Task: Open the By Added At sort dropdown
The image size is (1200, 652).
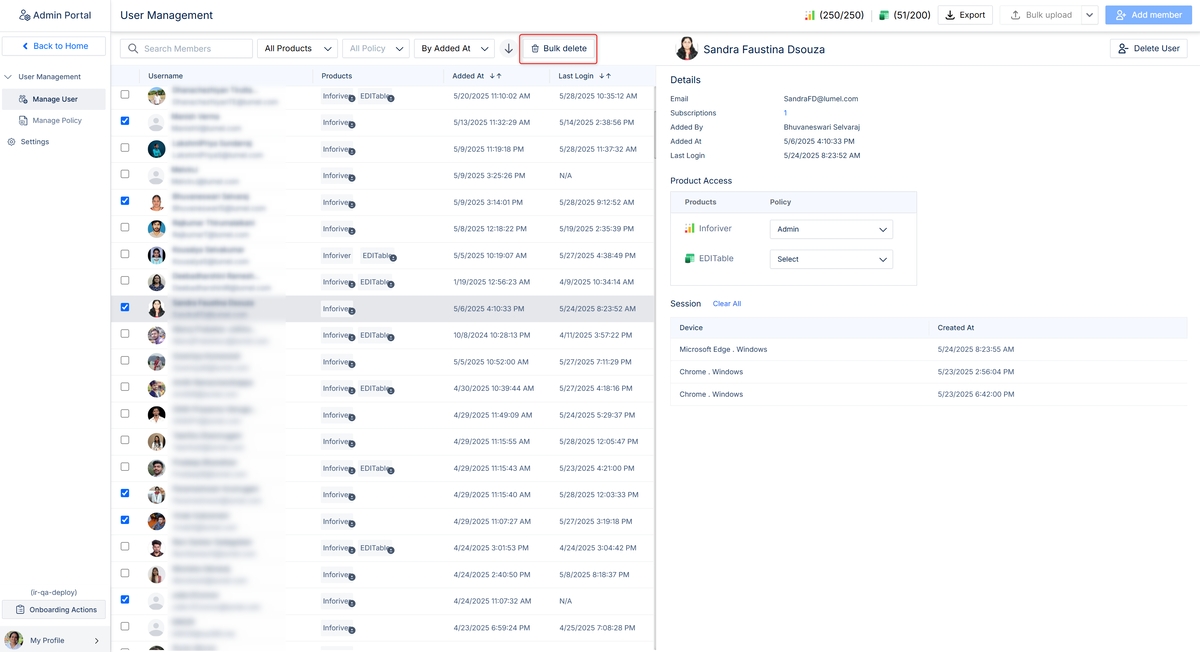Action: (x=453, y=49)
